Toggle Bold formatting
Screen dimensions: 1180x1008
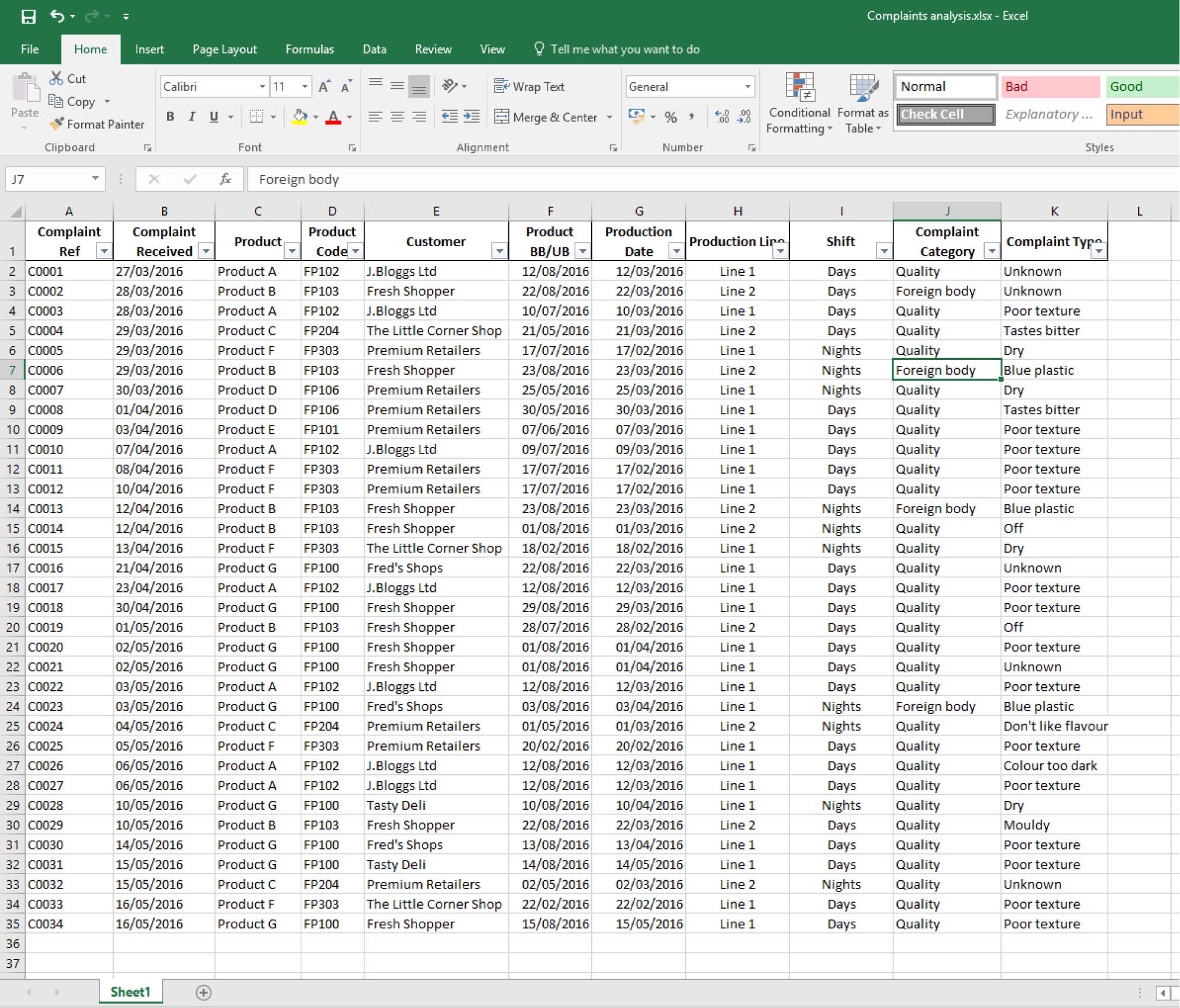170,117
